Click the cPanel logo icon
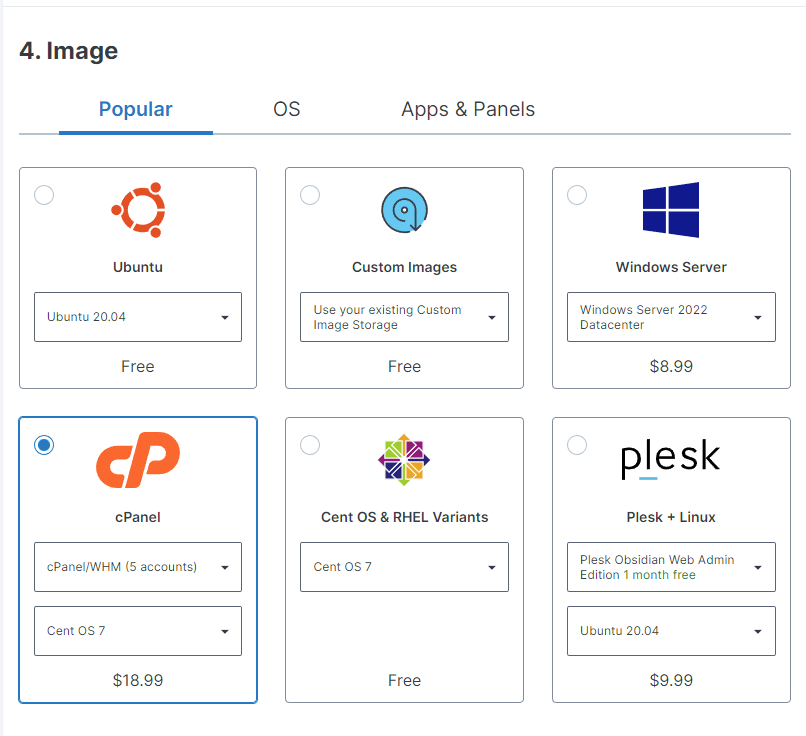Viewport: 806px width, 736px height. coord(138,460)
